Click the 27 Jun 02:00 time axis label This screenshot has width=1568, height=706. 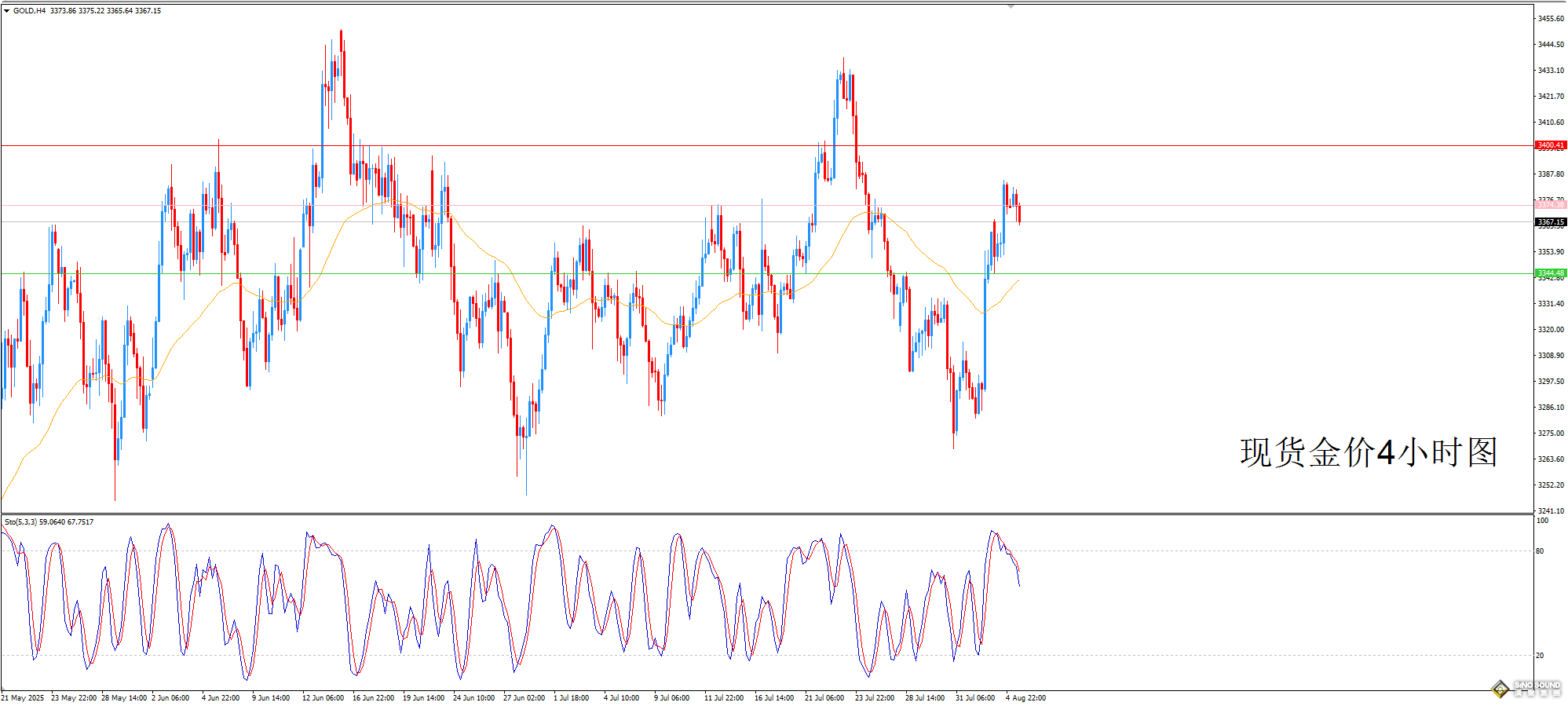click(524, 698)
